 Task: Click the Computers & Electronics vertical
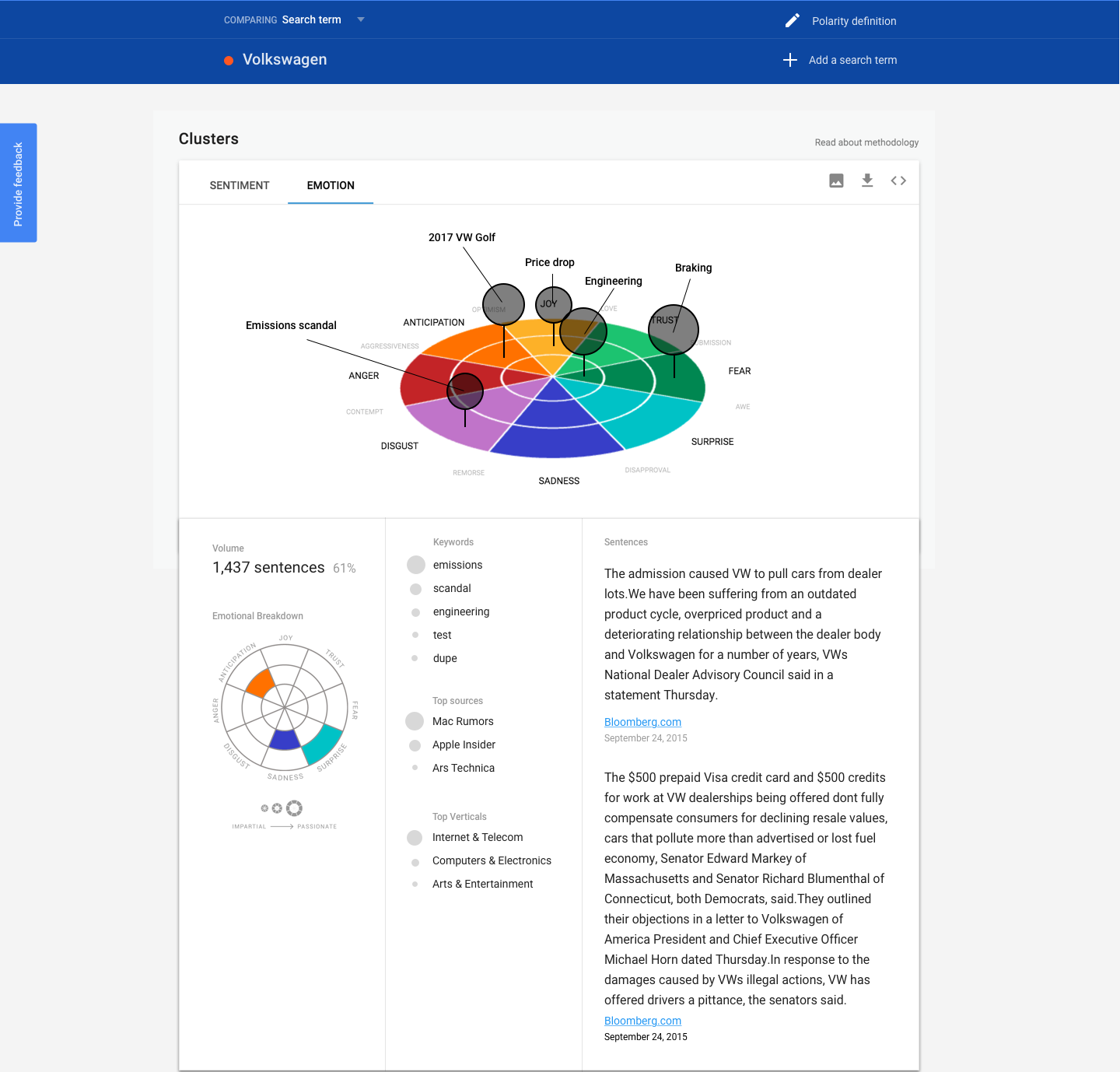pos(492,860)
